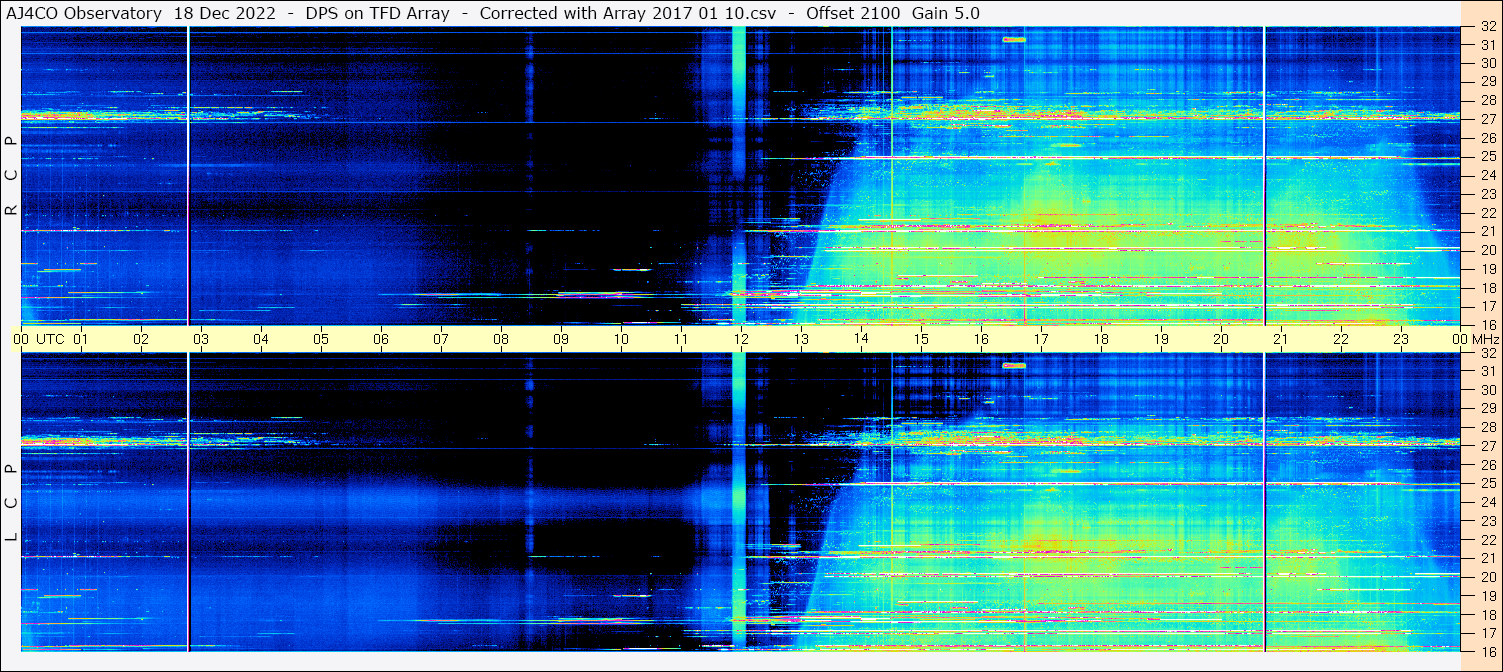Click 21 MHz on RCP frequency scale
The image size is (1503, 672).
[x=1487, y=231]
